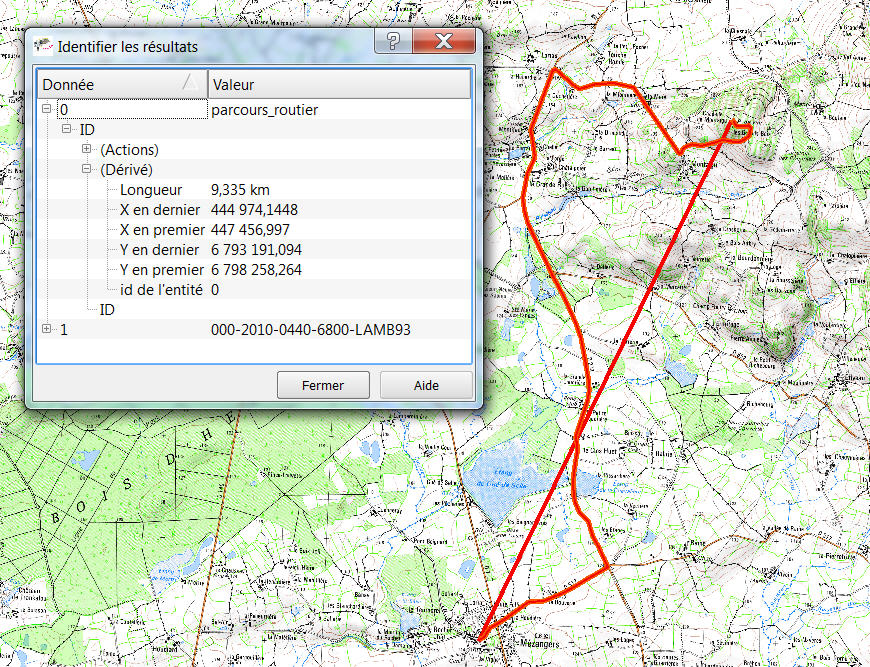Expand the (Actions) node
Image resolution: width=870 pixels, height=667 pixels.
87,150
